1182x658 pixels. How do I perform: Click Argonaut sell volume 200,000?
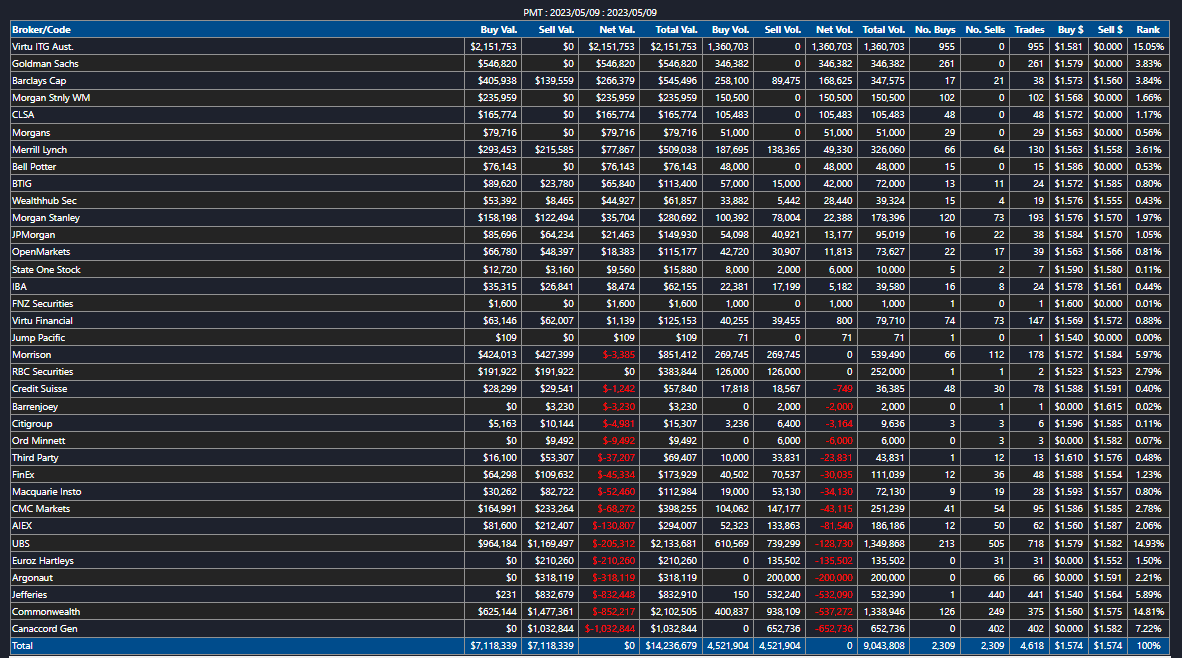point(782,578)
